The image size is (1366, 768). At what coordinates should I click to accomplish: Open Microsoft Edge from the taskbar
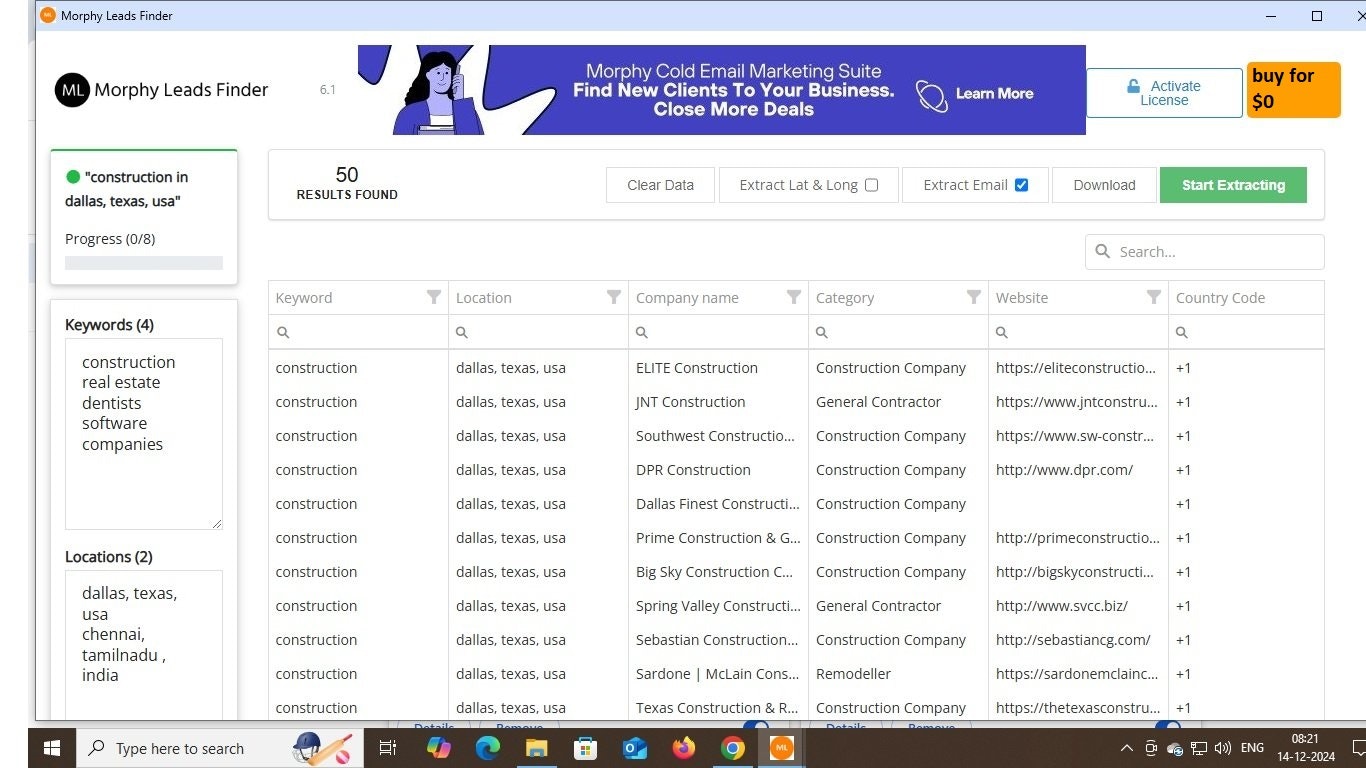coord(487,748)
